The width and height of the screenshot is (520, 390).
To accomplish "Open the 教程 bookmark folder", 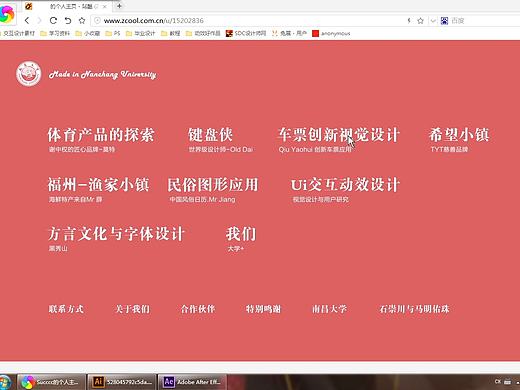I will coord(170,33).
